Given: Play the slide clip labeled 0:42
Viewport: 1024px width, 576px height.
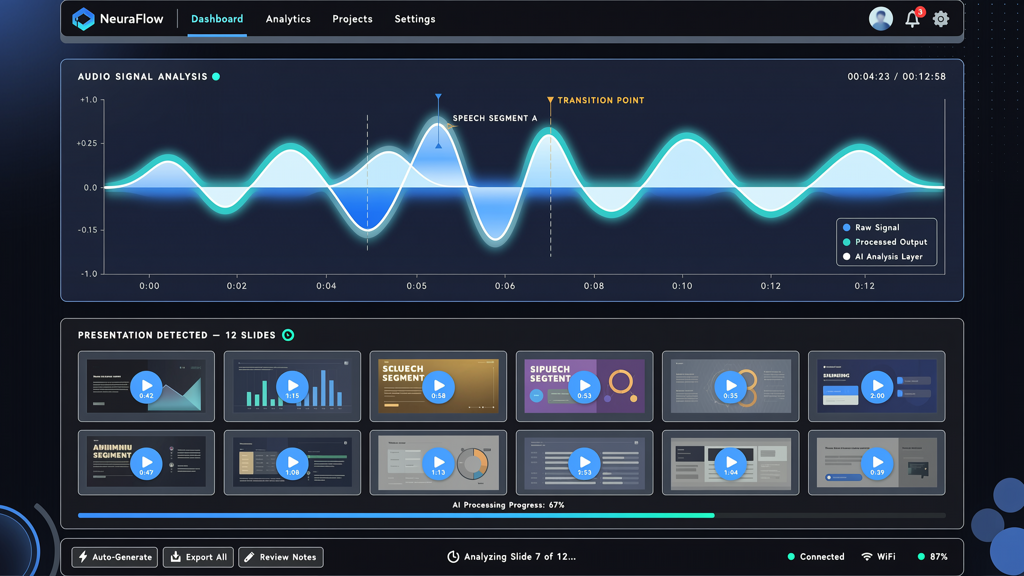Looking at the screenshot, I should point(146,387).
